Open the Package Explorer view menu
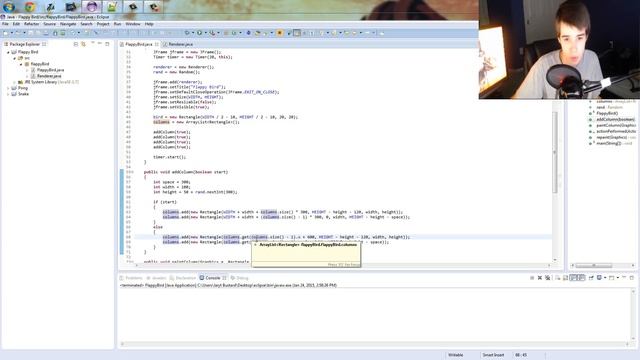The width and height of the screenshot is (640, 360). 93,43
